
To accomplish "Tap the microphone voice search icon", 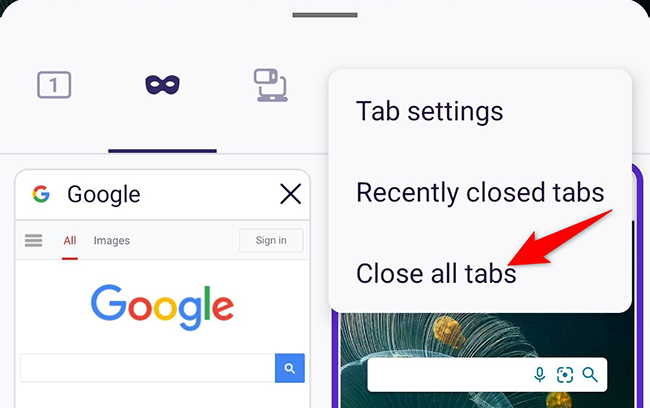I will (539, 374).
